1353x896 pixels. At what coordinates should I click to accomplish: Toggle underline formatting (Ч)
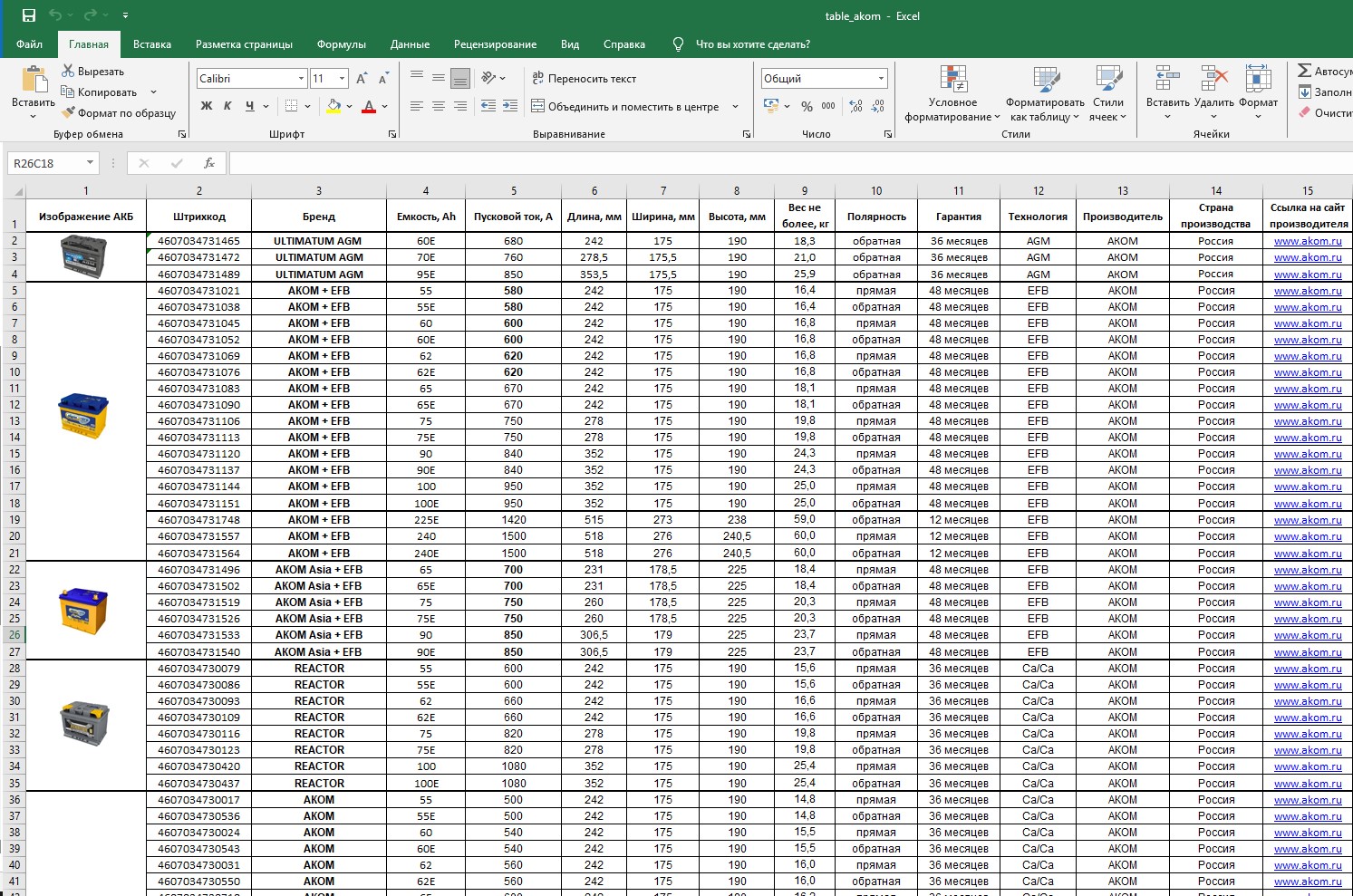pyautogui.click(x=249, y=106)
